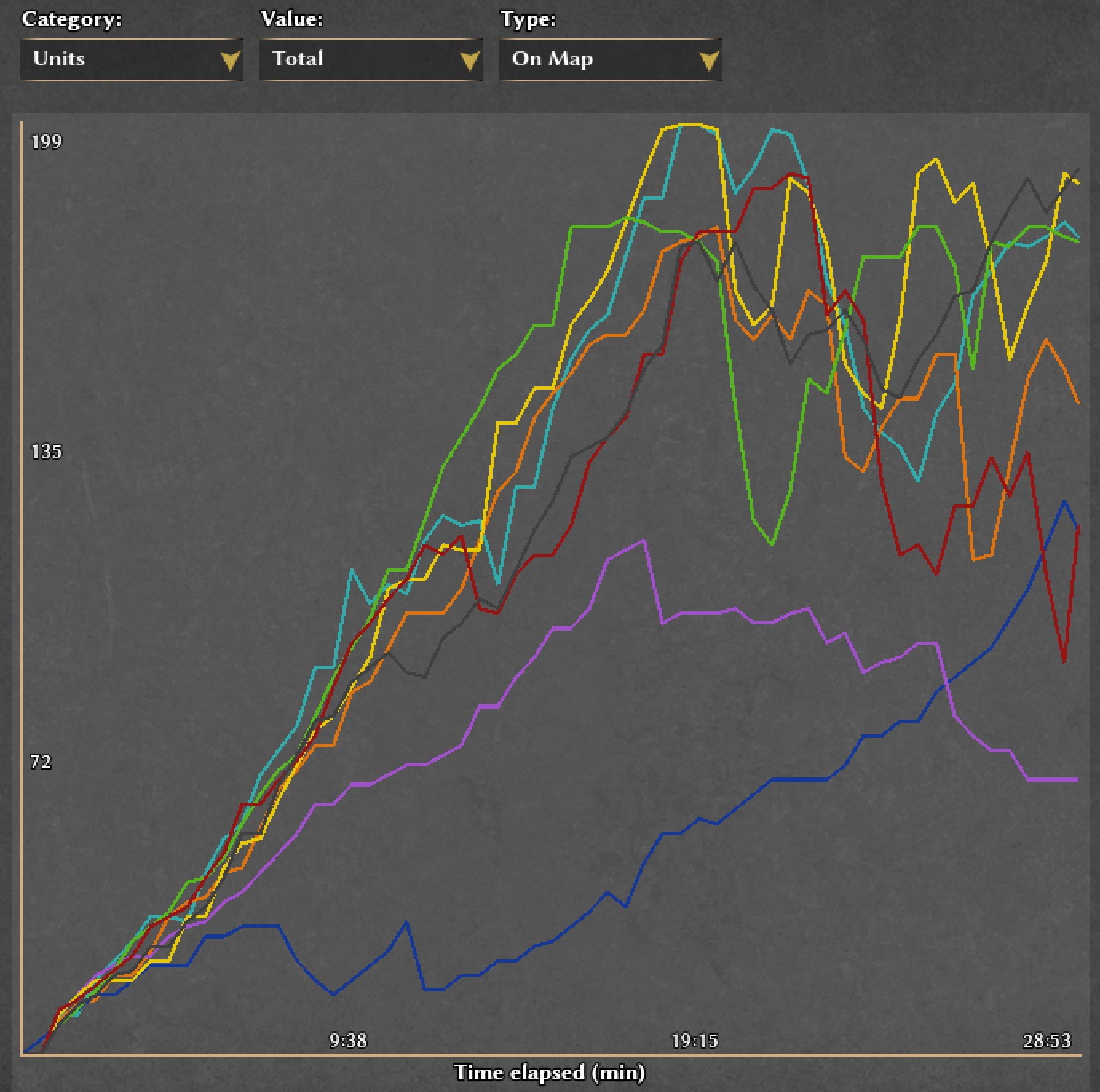1100x1092 pixels.
Task: Click the 135 label on the vertical axis
Action: (x=46, y=452)
